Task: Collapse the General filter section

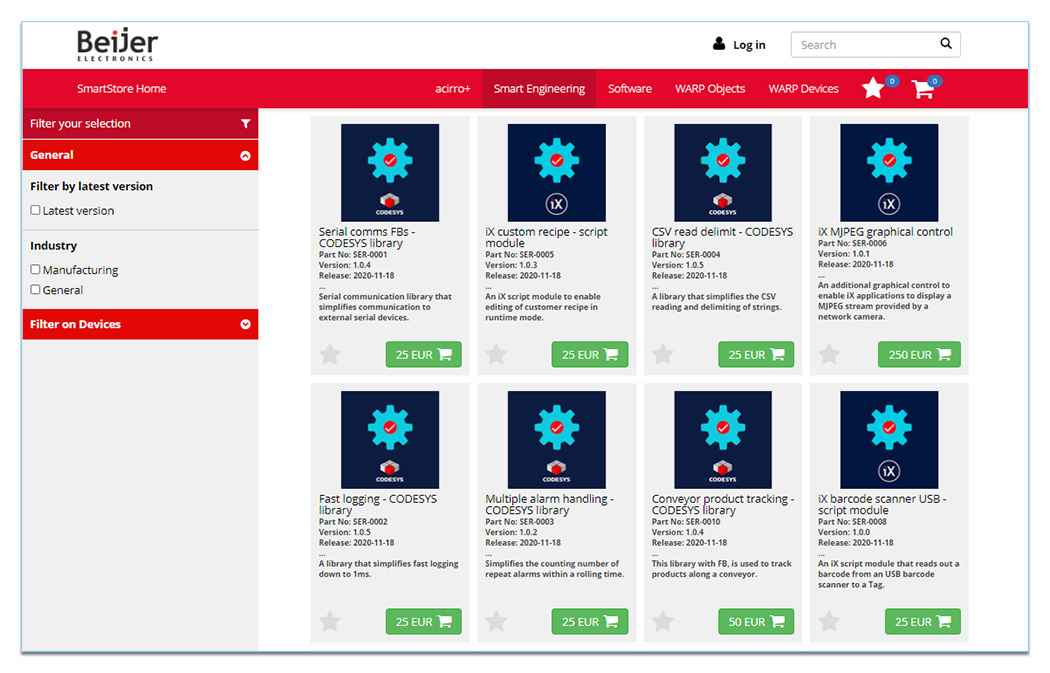Action: (245, 155)
